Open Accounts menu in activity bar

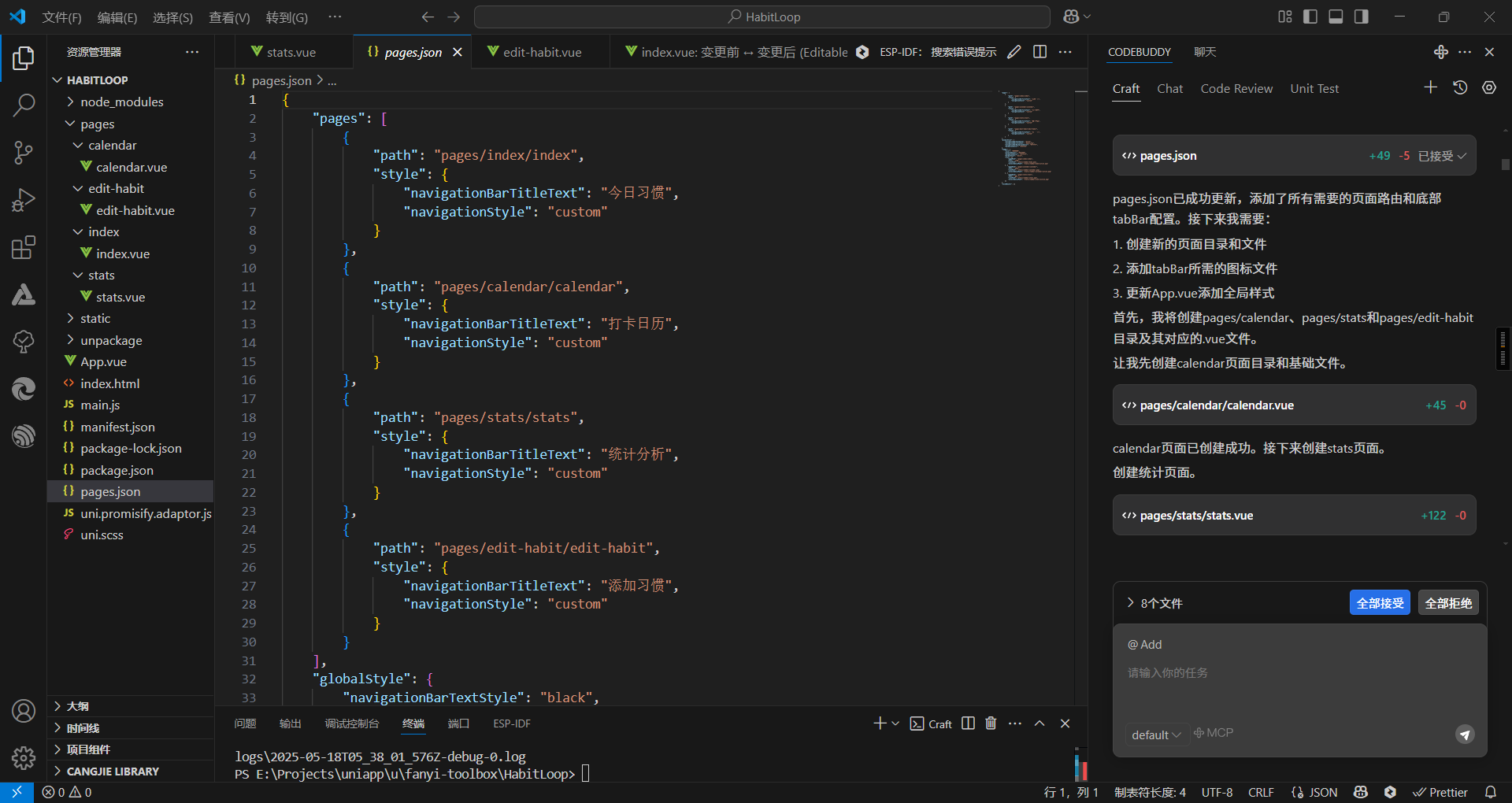coord(24,711)
